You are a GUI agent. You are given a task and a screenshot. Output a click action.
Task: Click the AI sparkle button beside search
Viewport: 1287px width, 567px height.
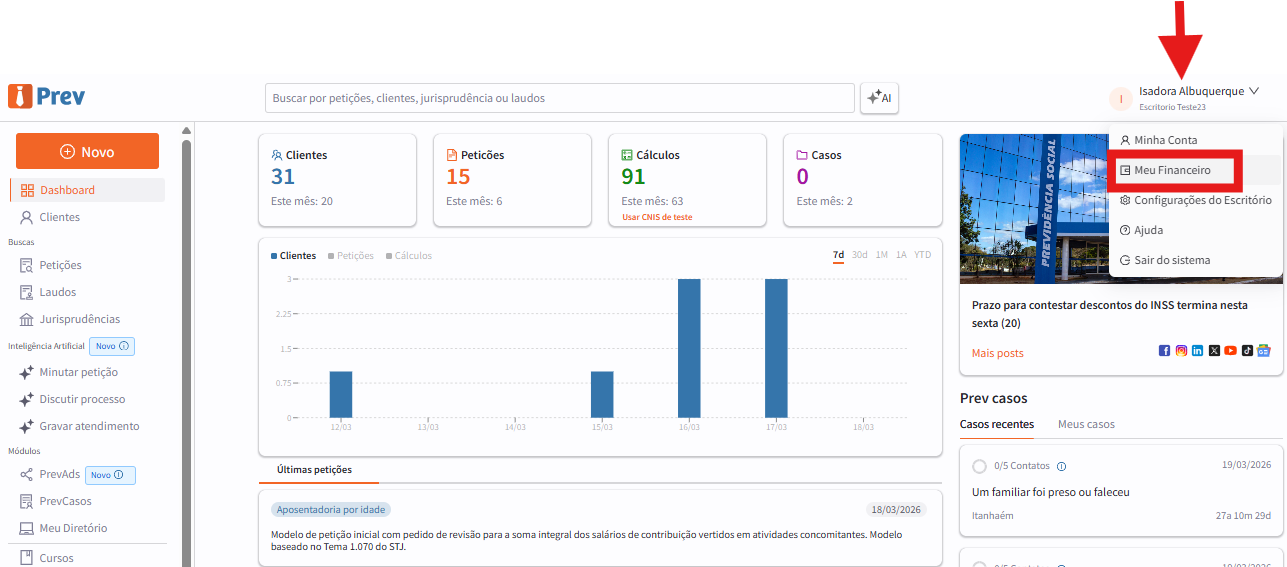[880, 98]
